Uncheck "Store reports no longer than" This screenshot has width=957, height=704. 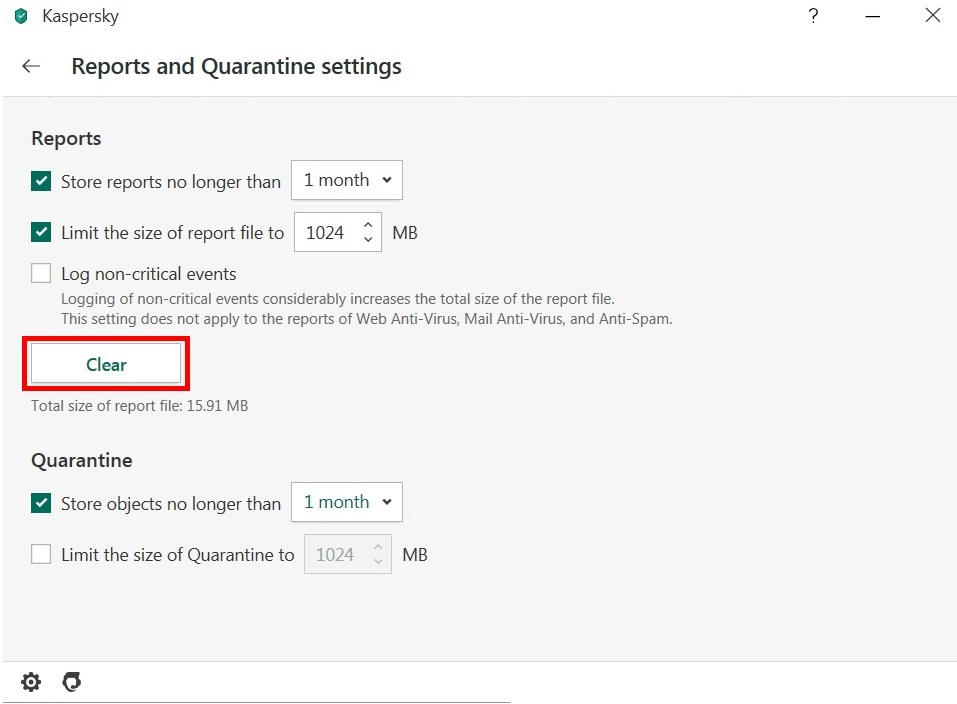[41, 181]
